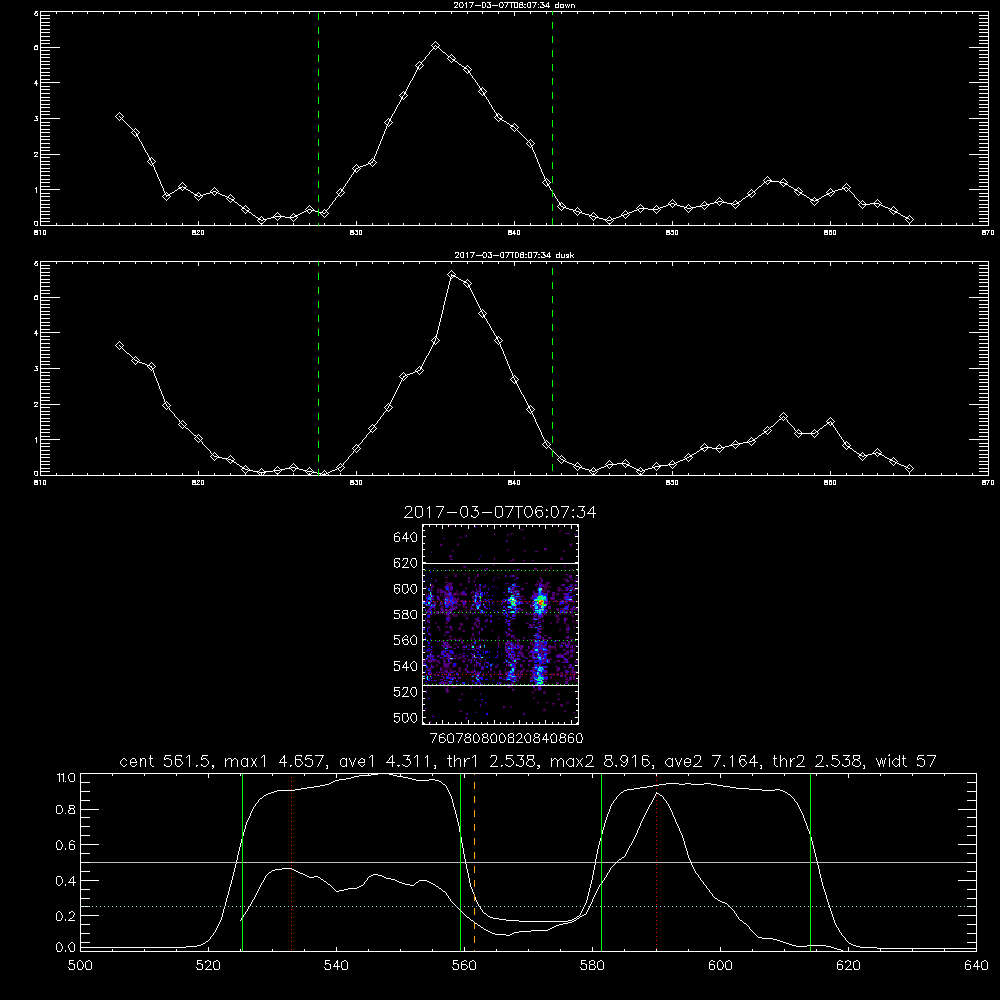Open the colored spectrogram image thumbnail
Screen dimensions: 1000x1000
(x=501, y=624)
